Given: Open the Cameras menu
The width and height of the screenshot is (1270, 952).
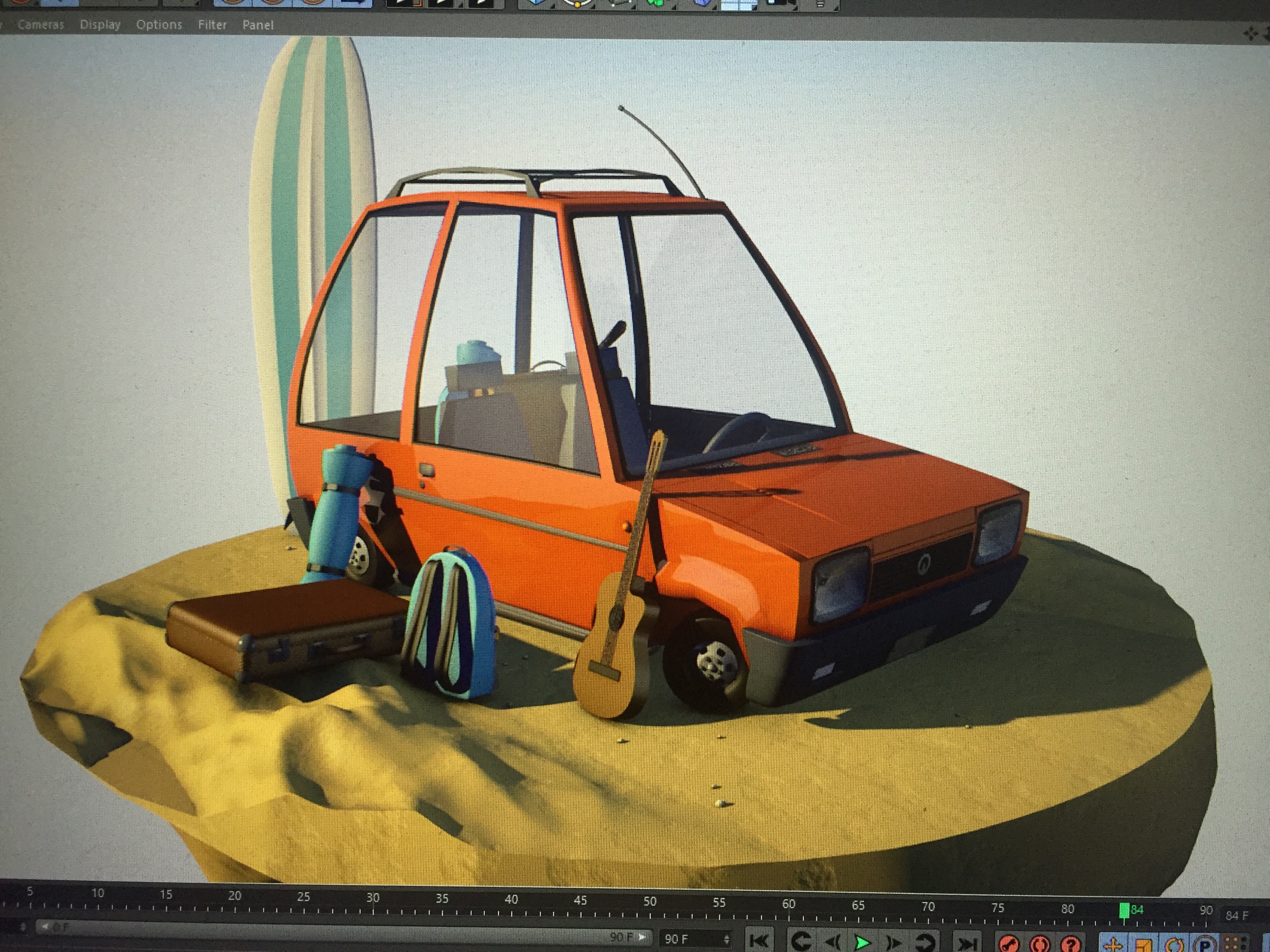Looking at the screenshot, I should 40,24.
